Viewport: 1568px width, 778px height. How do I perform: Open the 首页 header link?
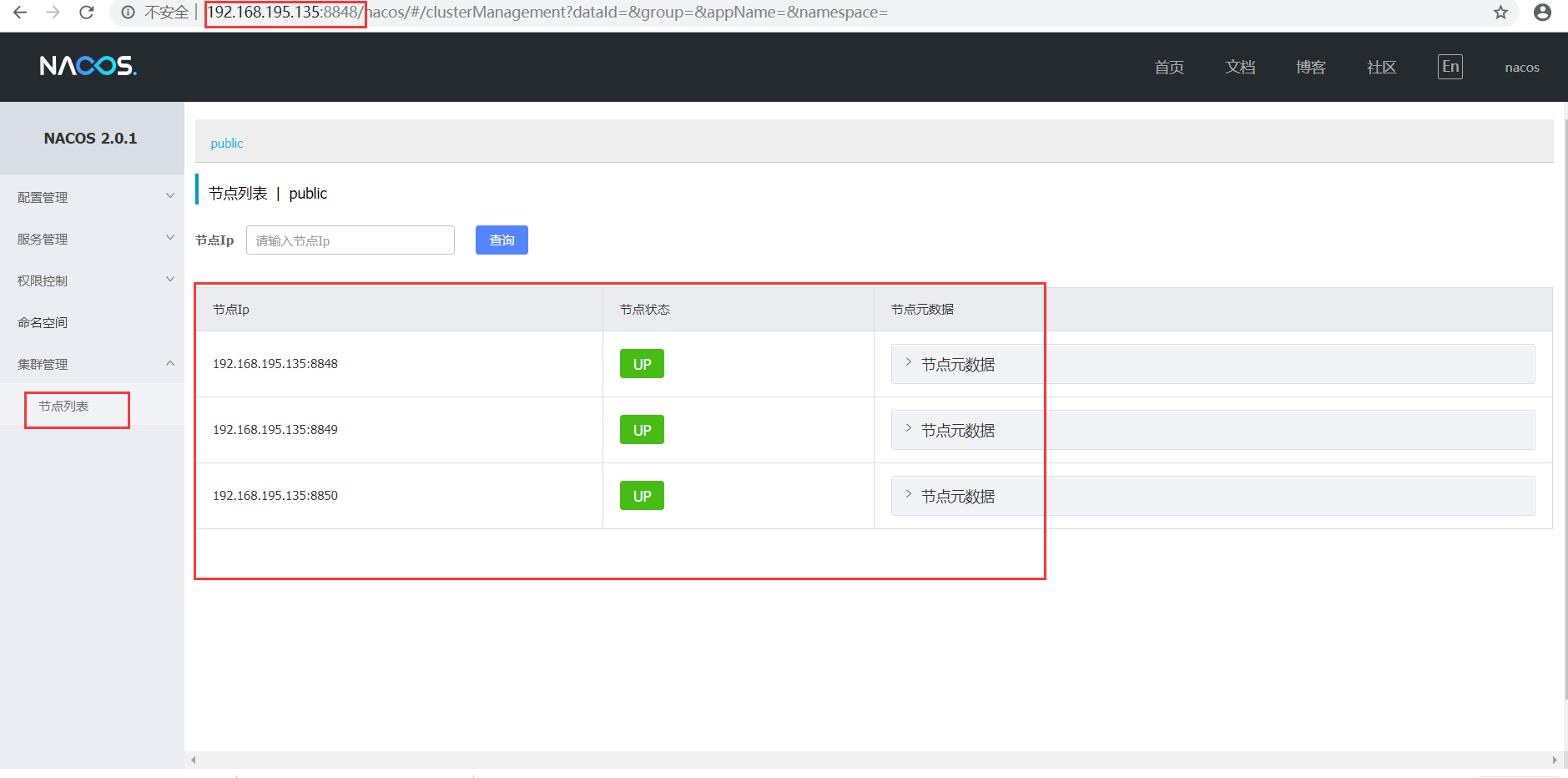(1169, 68)
